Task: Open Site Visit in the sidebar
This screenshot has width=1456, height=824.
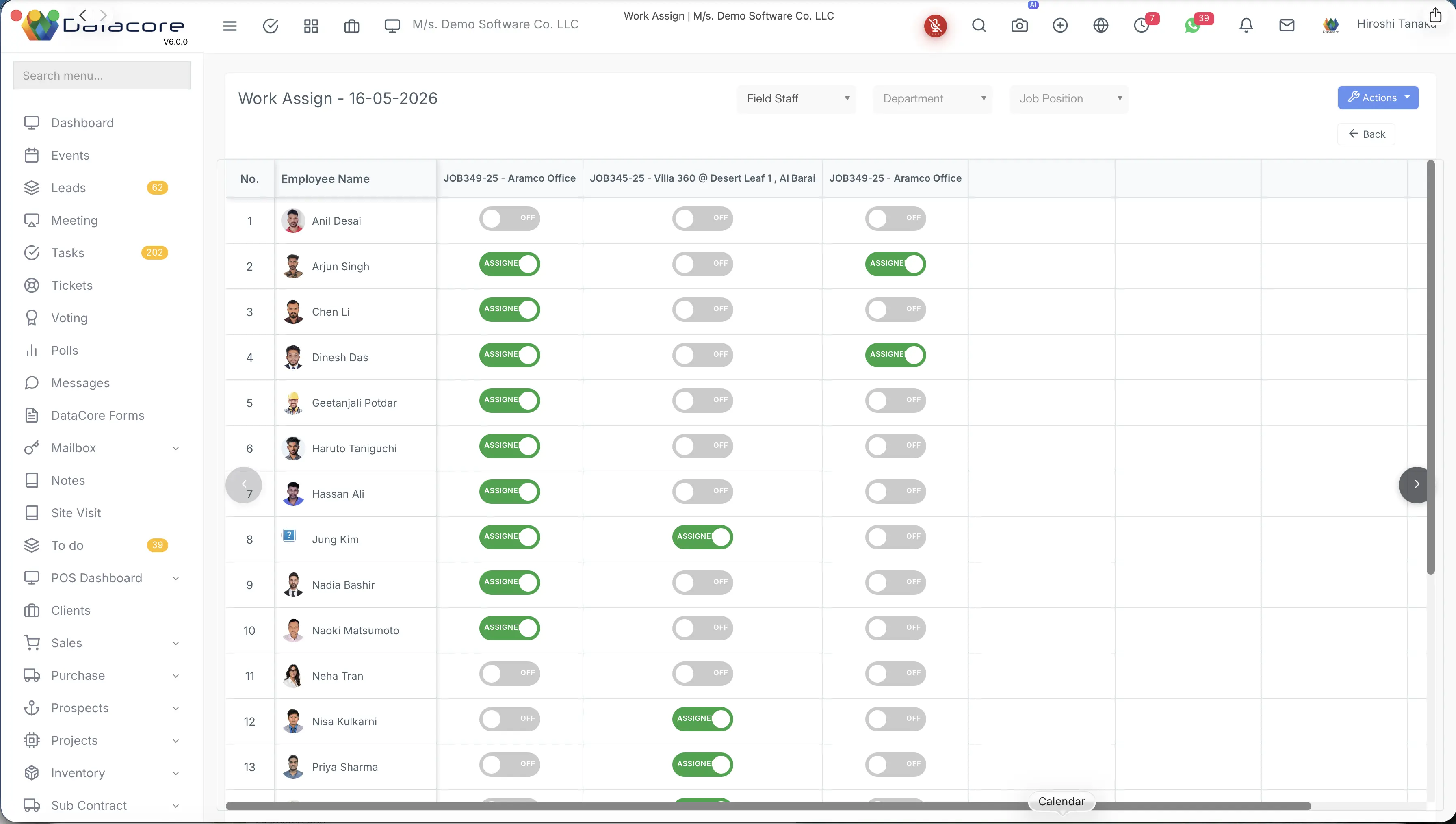Action: tap(76, 513)
